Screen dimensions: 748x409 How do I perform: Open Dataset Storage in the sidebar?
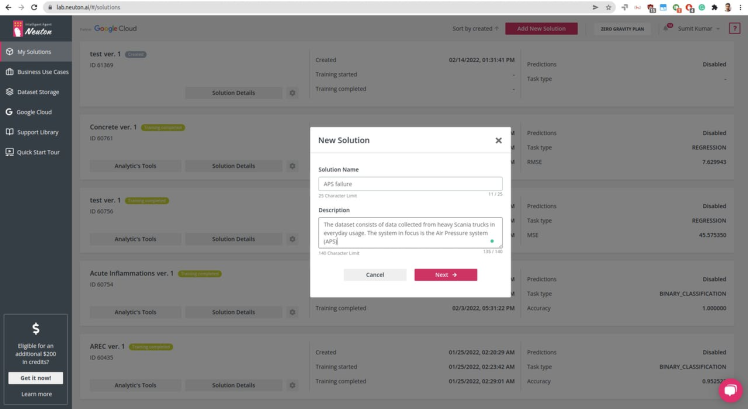click(x=36, y=92)
